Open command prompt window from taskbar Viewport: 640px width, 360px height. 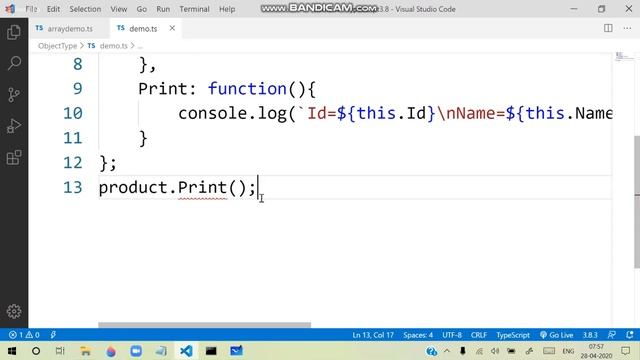click(x=211, y=351)
